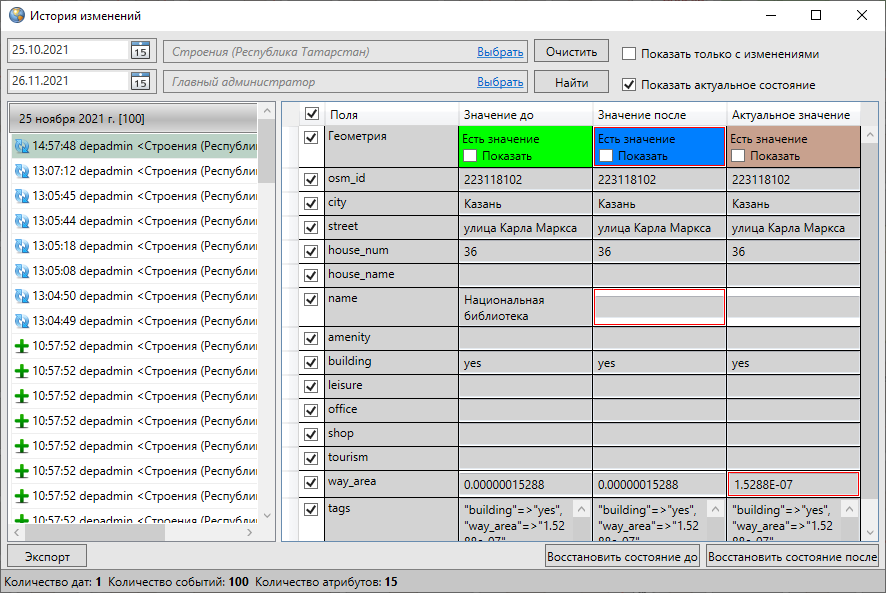Click the green 'Значение до' geometry cell
886x593 pixels.
pos(526,147)
